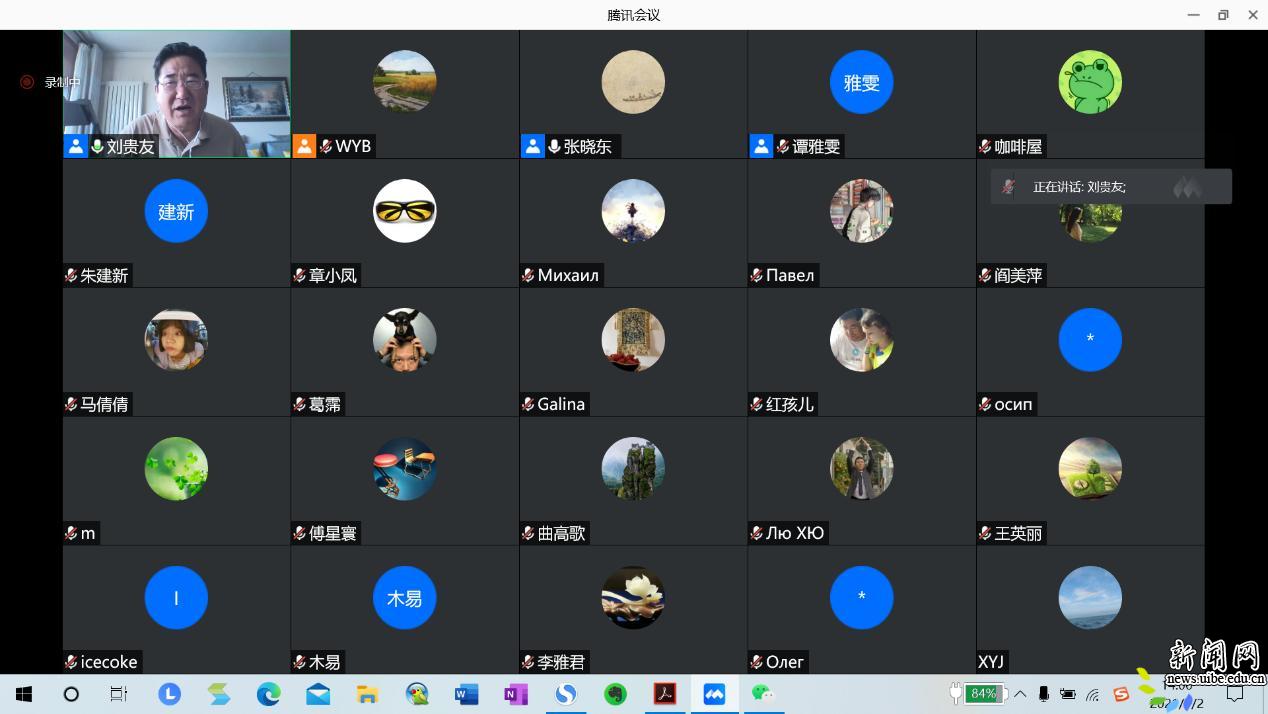Open OneNote from the taskbar
This screenshot has height=714, width=1268.
pyautogui.click(x=516, y=693)
